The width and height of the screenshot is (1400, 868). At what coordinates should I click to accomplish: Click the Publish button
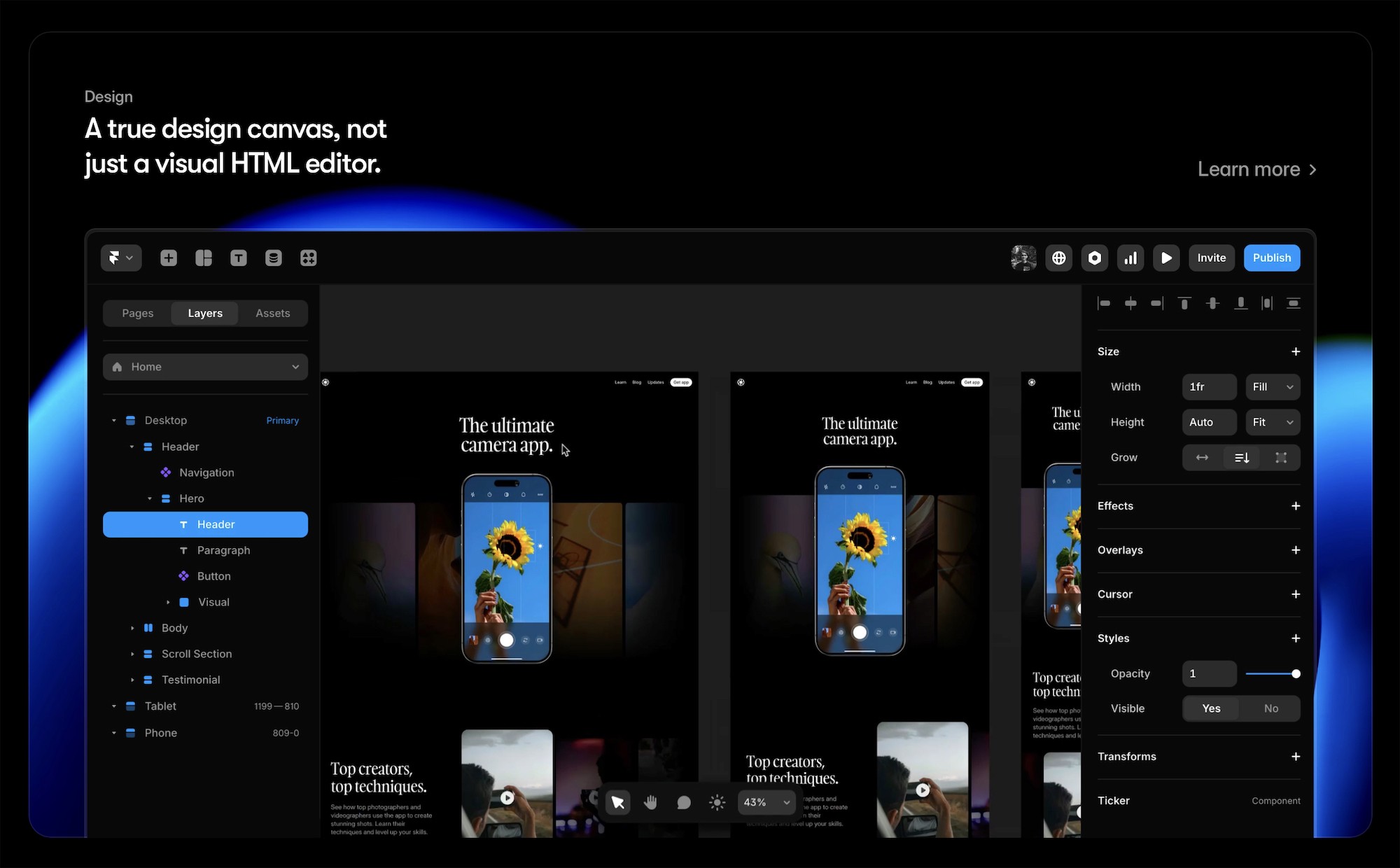[1272, 258]
